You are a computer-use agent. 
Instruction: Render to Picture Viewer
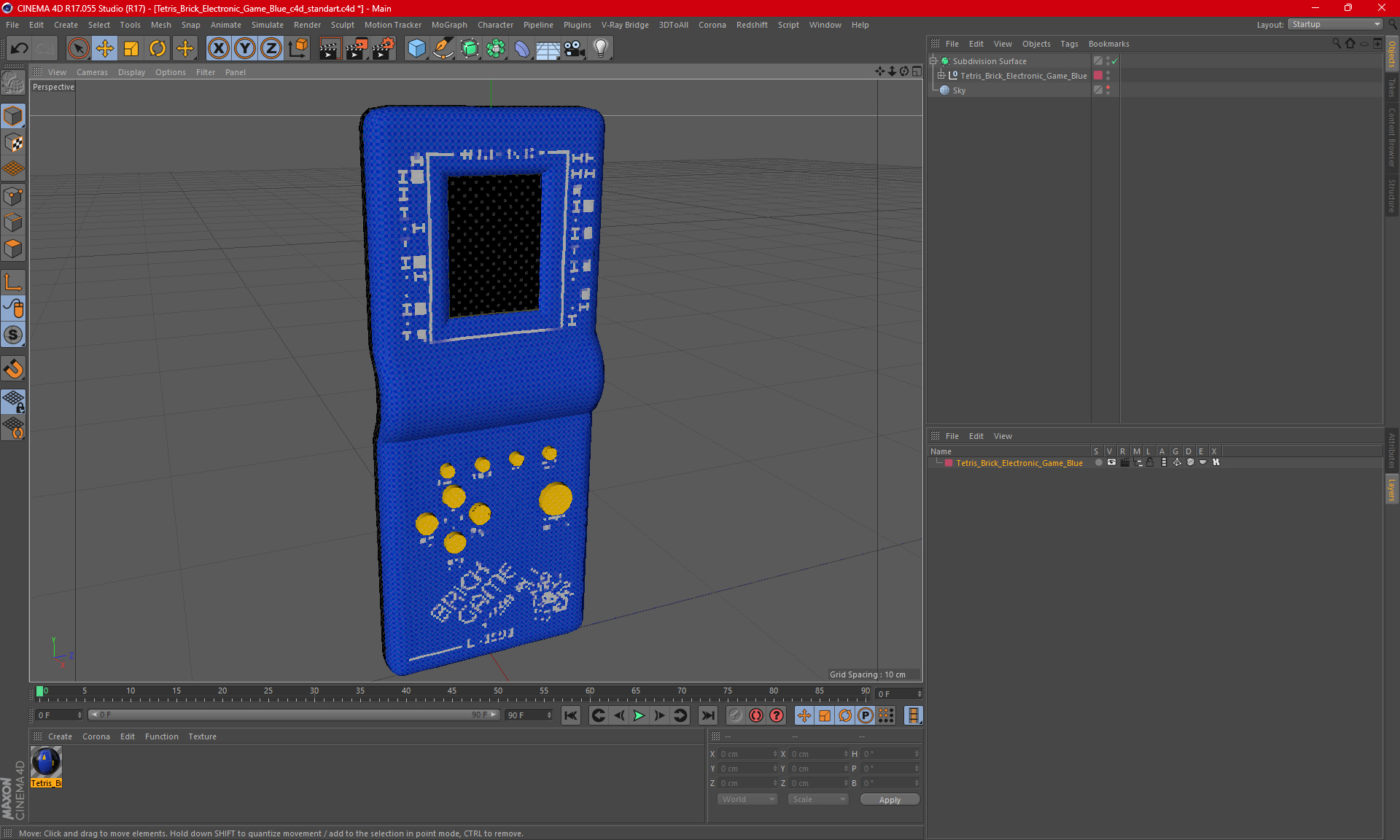[x=357, y=48]
